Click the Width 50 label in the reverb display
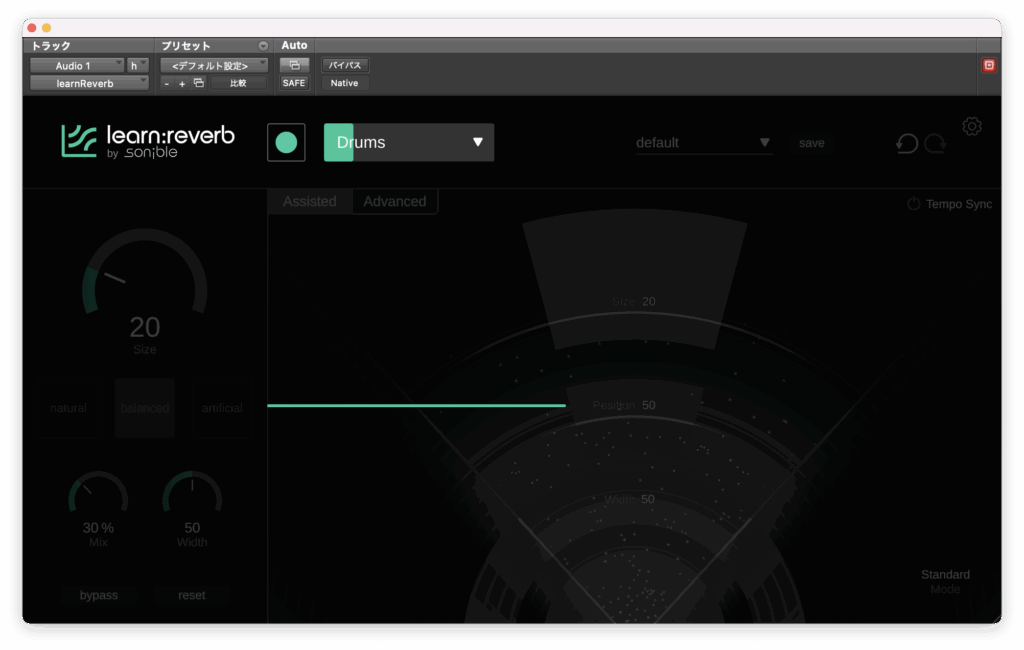The height and width of the screenshot is (650, 1024). 629,499
